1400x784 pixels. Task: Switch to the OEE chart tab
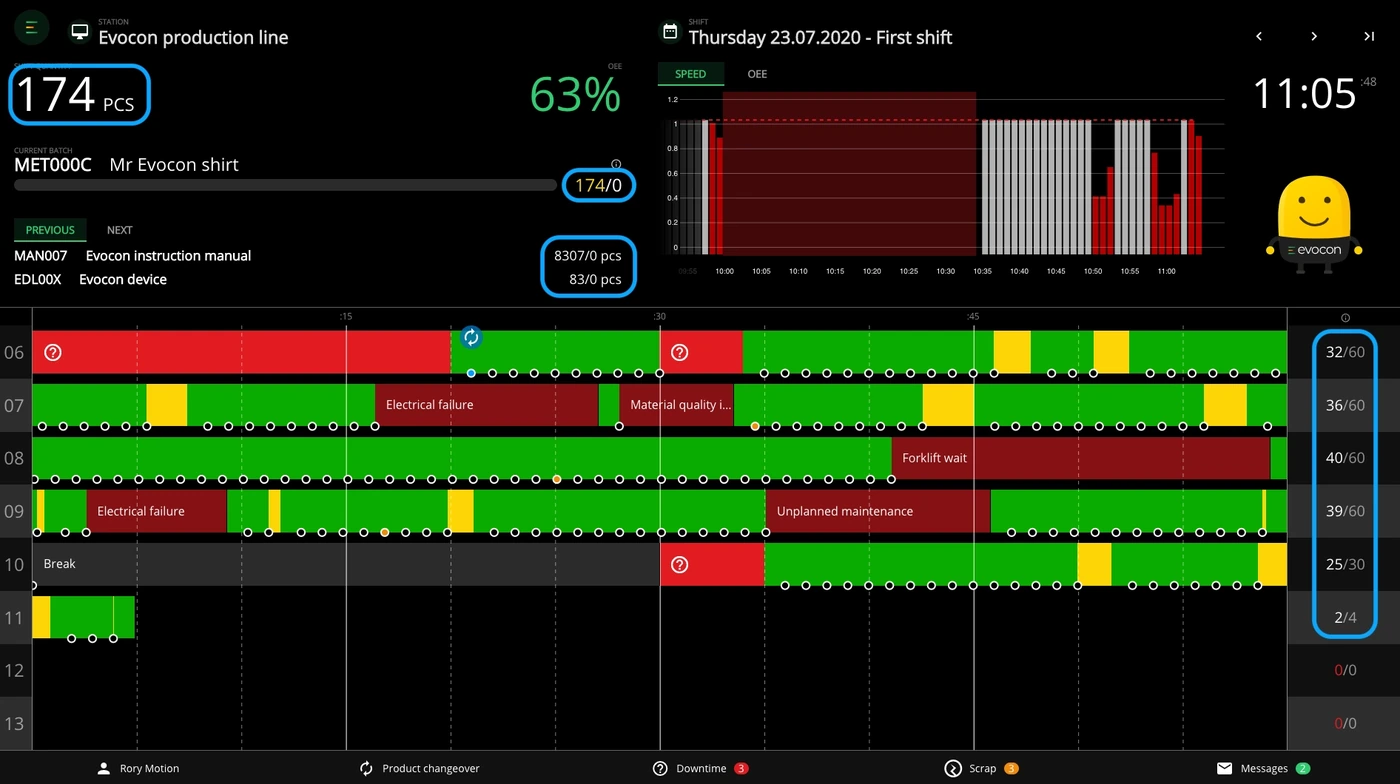coord(757,74)
